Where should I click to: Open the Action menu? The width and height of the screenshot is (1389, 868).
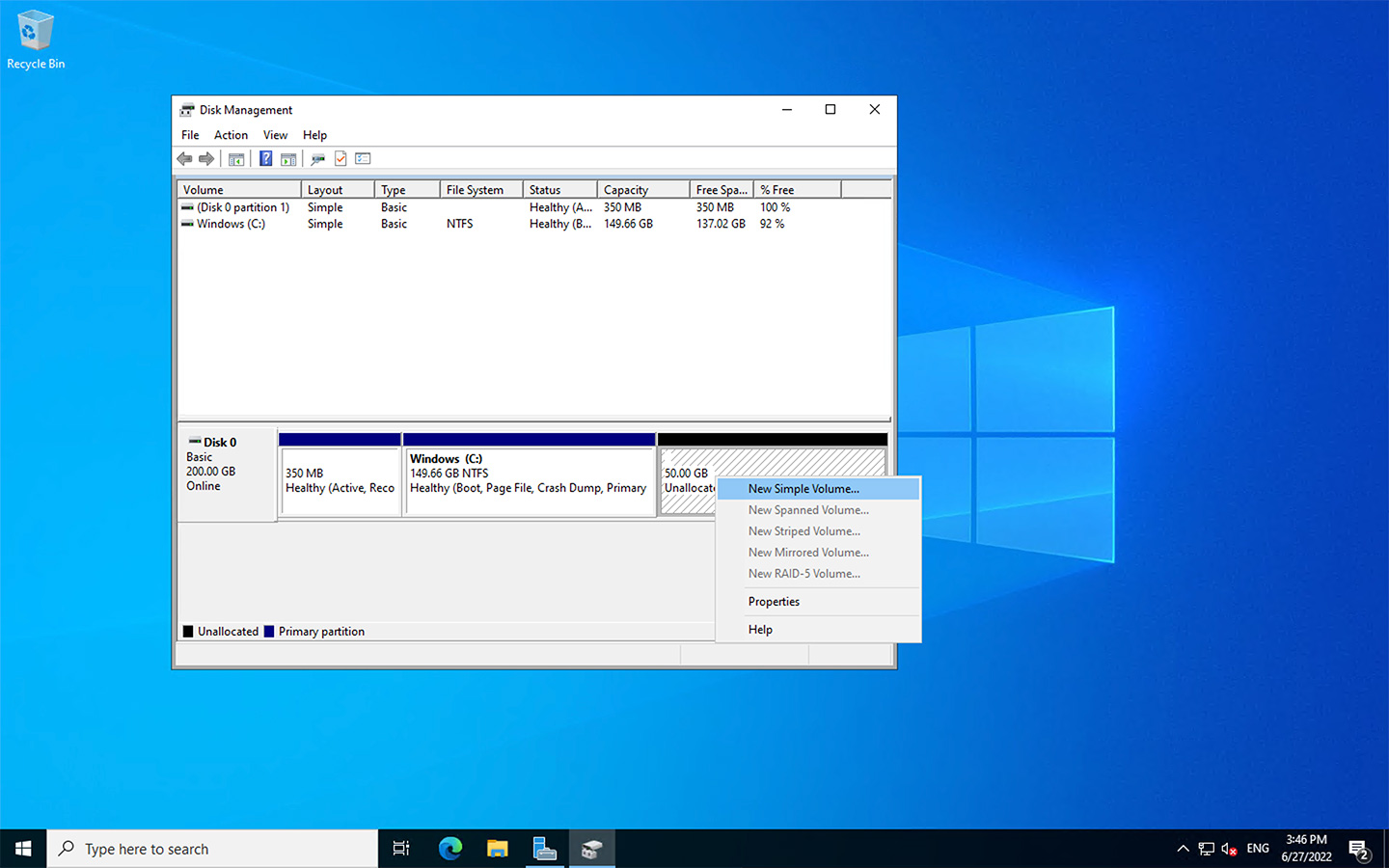(231, 135)
